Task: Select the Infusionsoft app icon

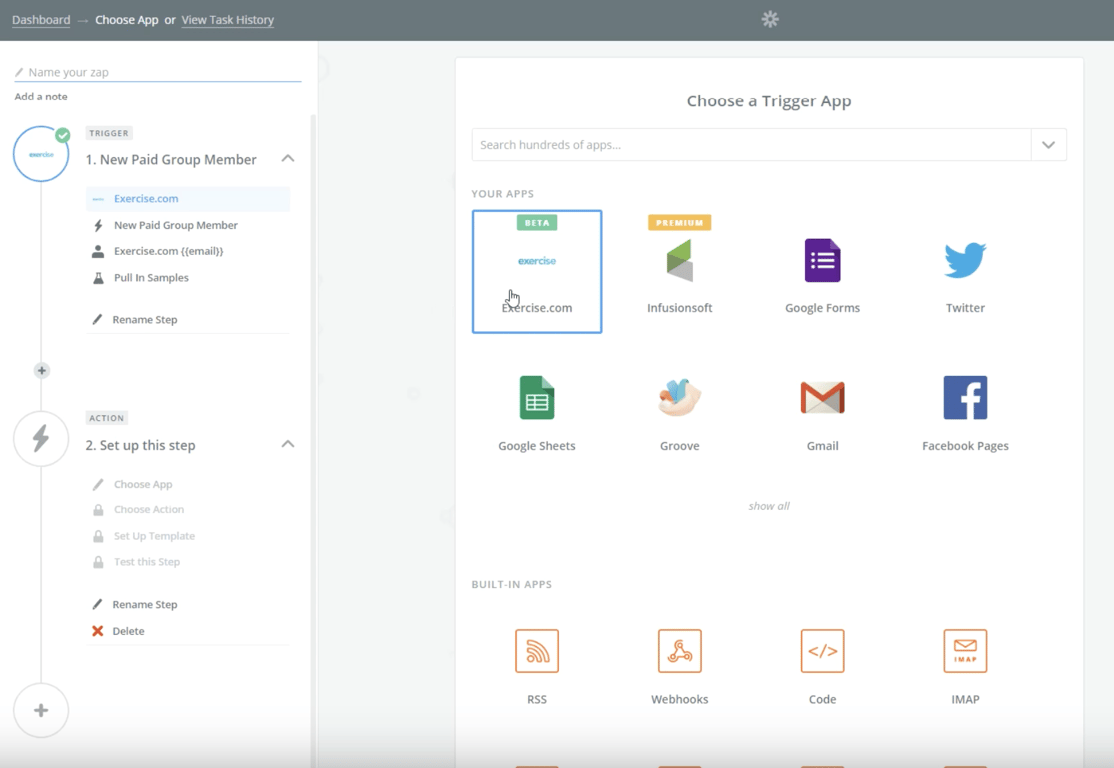Action: click(x=679, y=261)
